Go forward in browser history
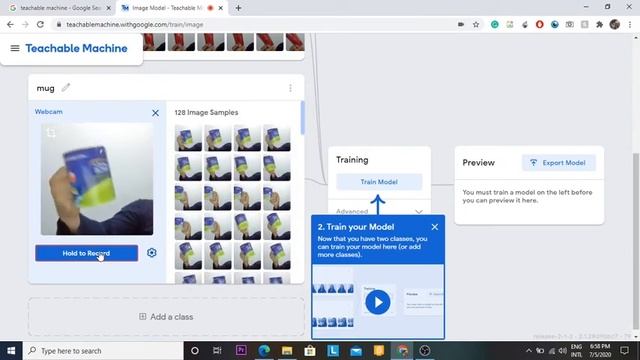 coord(25,24)
